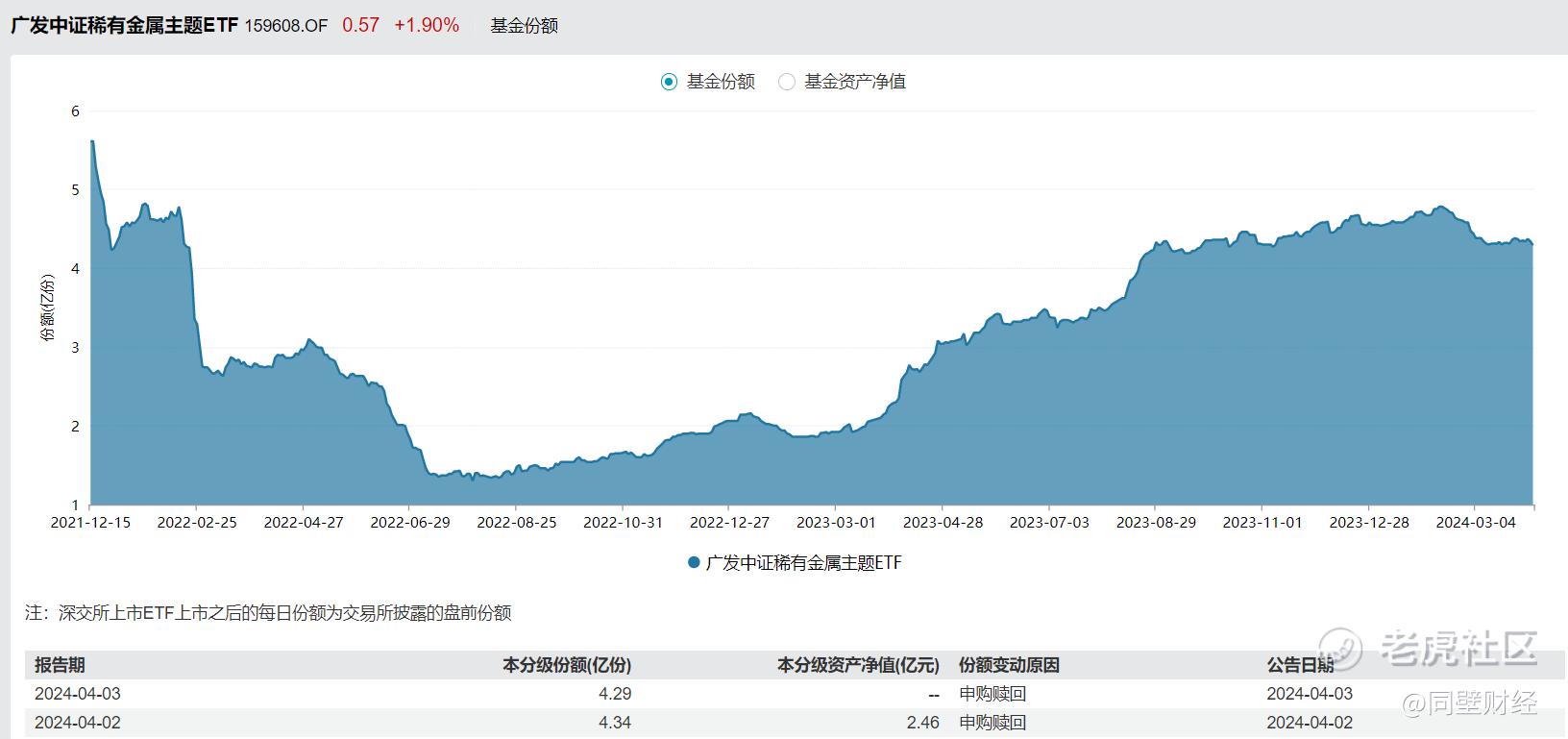The width and height of the screenshot is (1568, 739).
Task: Select the 基金份额 radio button
Action: point(670,82)
